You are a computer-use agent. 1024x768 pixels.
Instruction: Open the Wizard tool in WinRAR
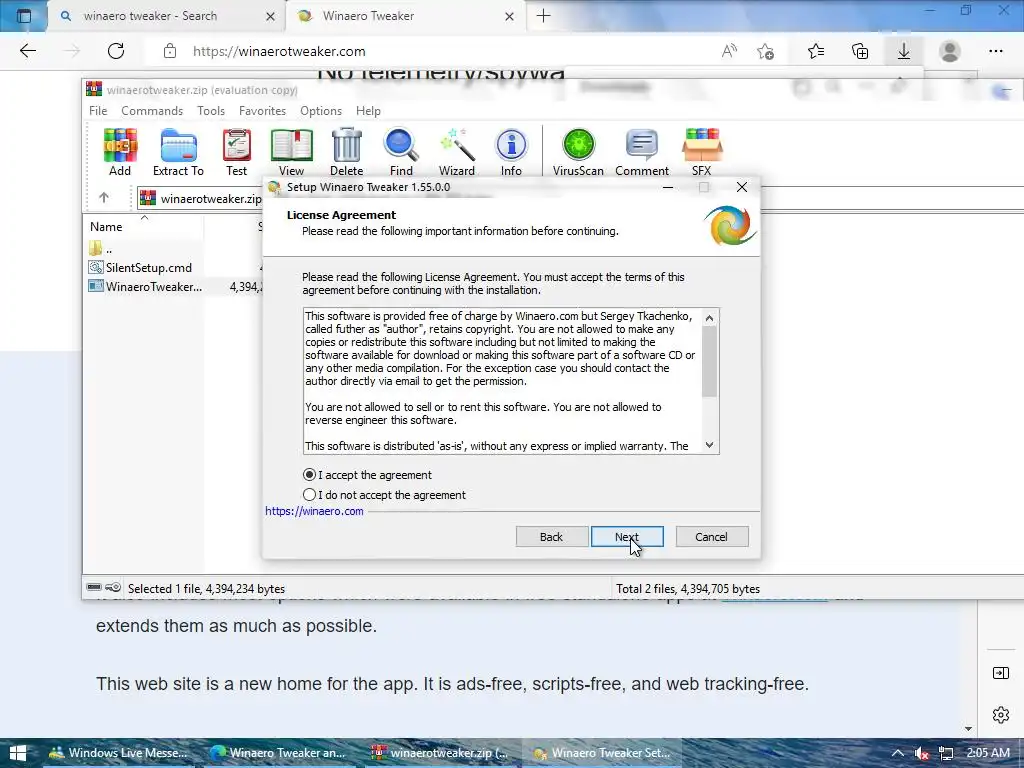(456, 152)
